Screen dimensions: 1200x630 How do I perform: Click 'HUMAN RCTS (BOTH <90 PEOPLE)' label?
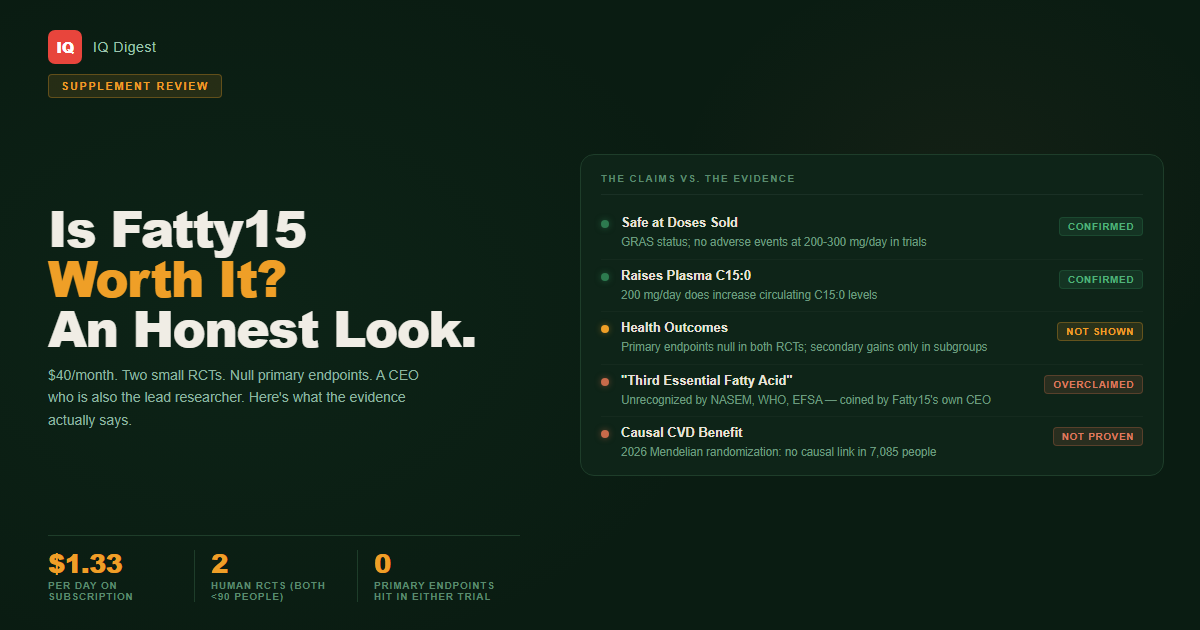click(x=268, y=591)
